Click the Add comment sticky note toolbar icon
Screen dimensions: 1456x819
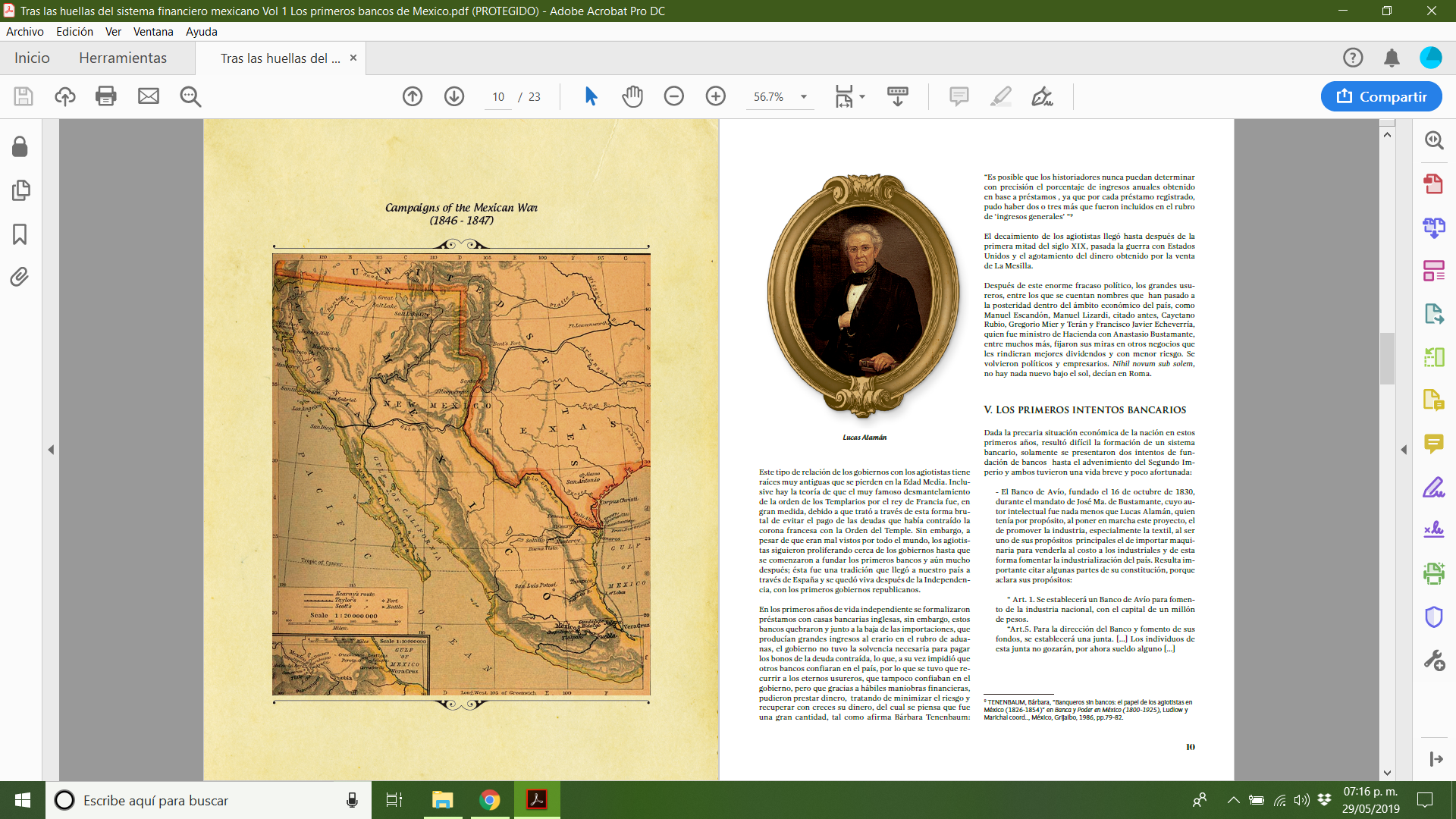click(x=959, y=96)
